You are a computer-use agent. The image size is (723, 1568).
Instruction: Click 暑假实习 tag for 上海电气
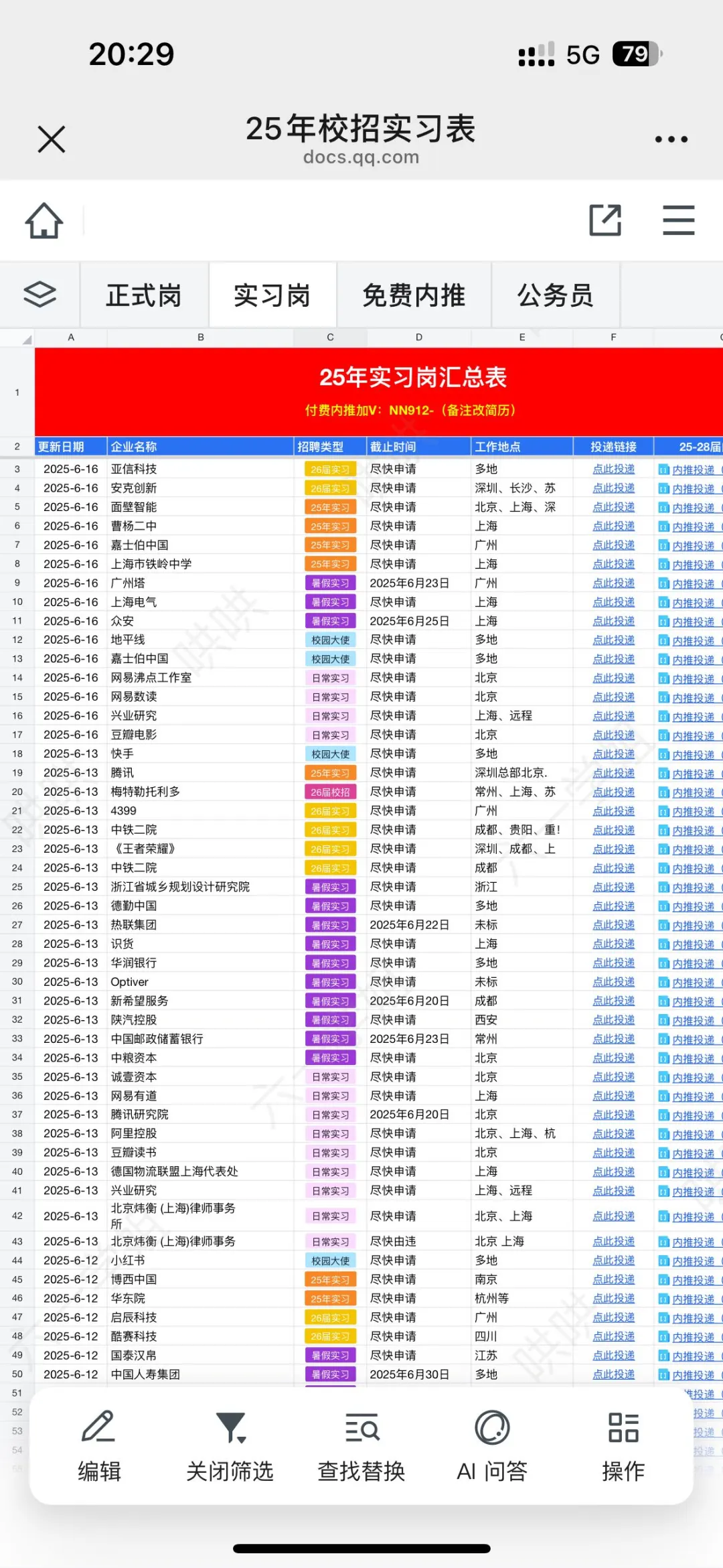tap(330, 602)
